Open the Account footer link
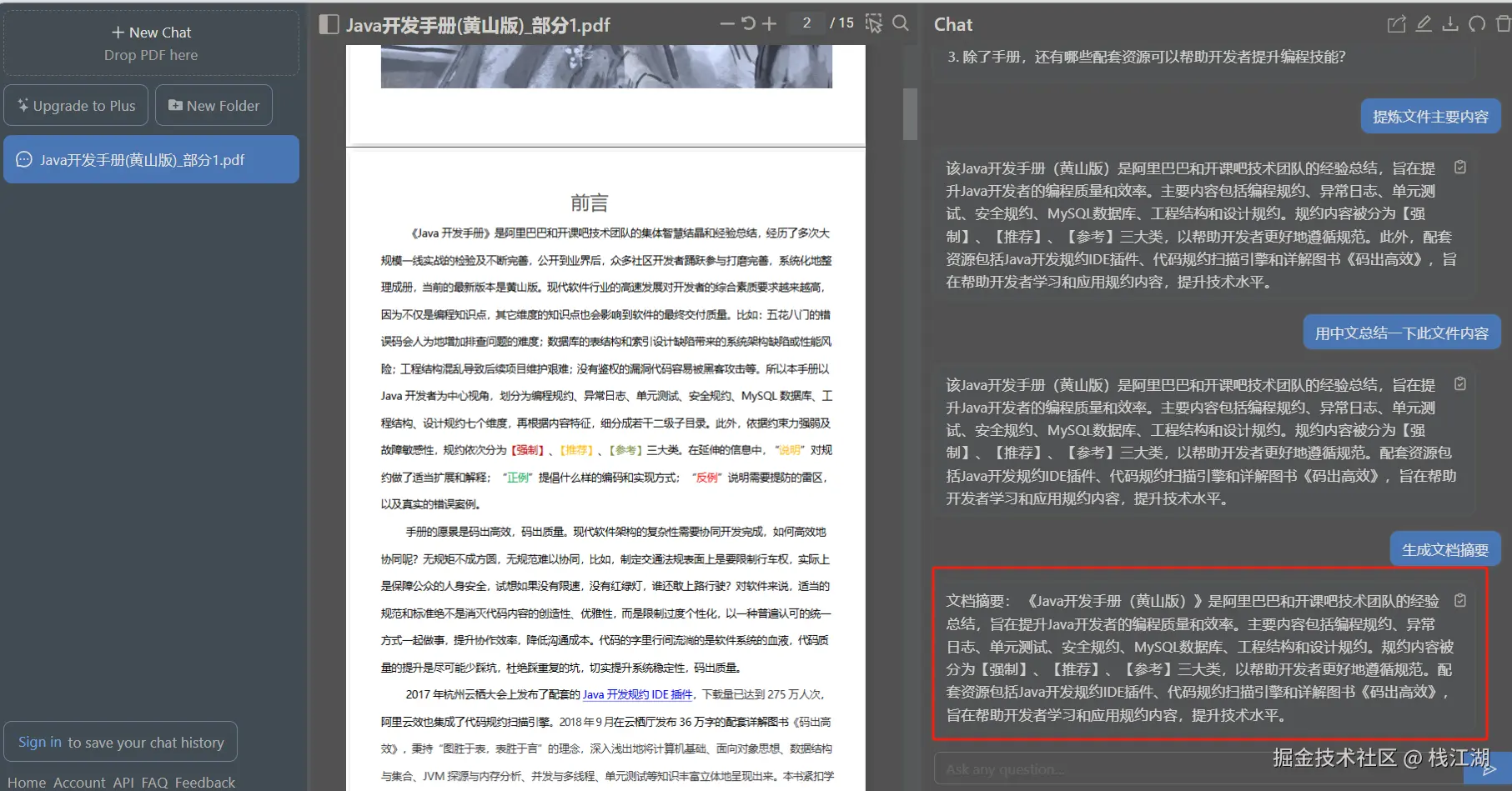 (79, 783)
